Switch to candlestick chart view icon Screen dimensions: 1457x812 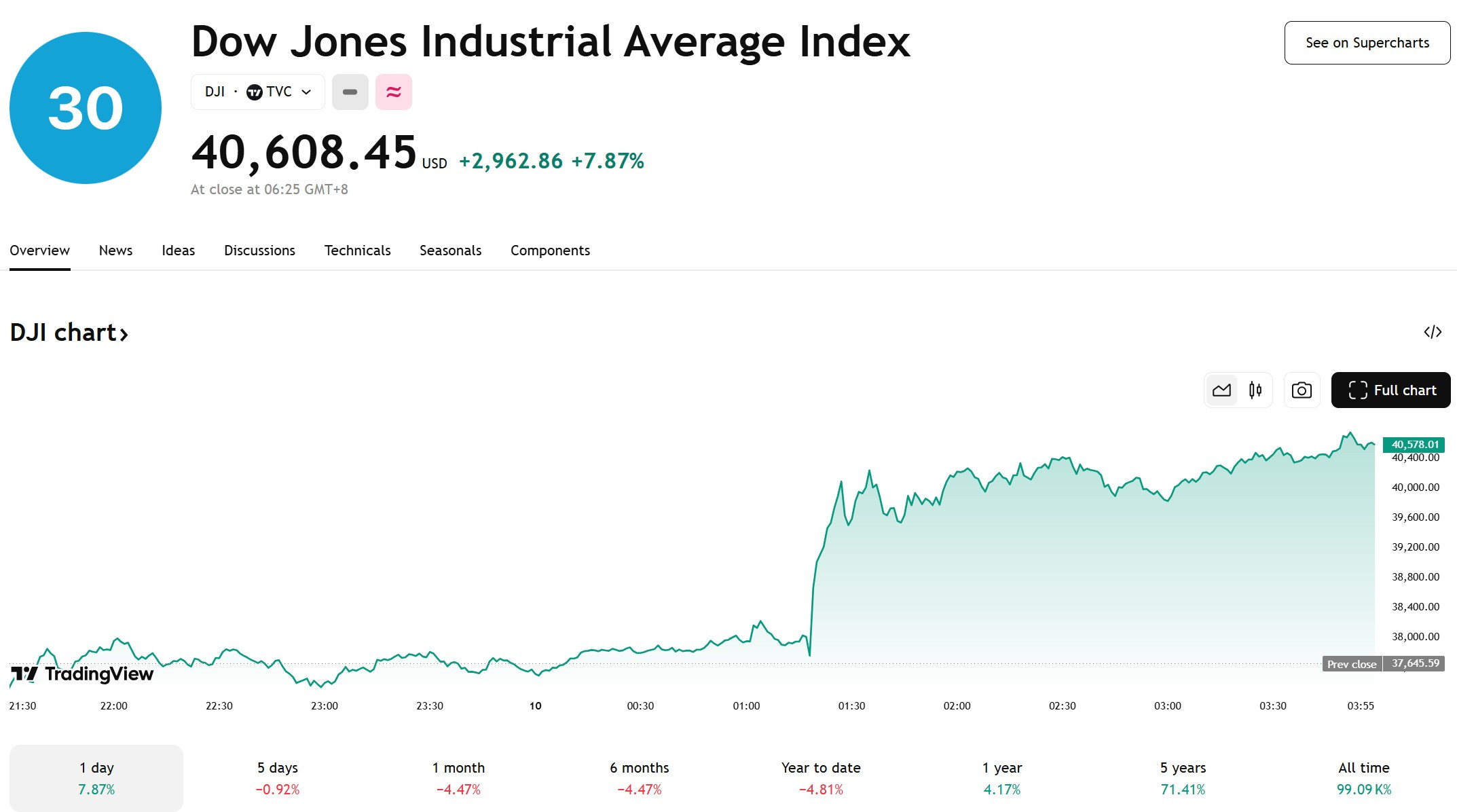click(1255, 390)
